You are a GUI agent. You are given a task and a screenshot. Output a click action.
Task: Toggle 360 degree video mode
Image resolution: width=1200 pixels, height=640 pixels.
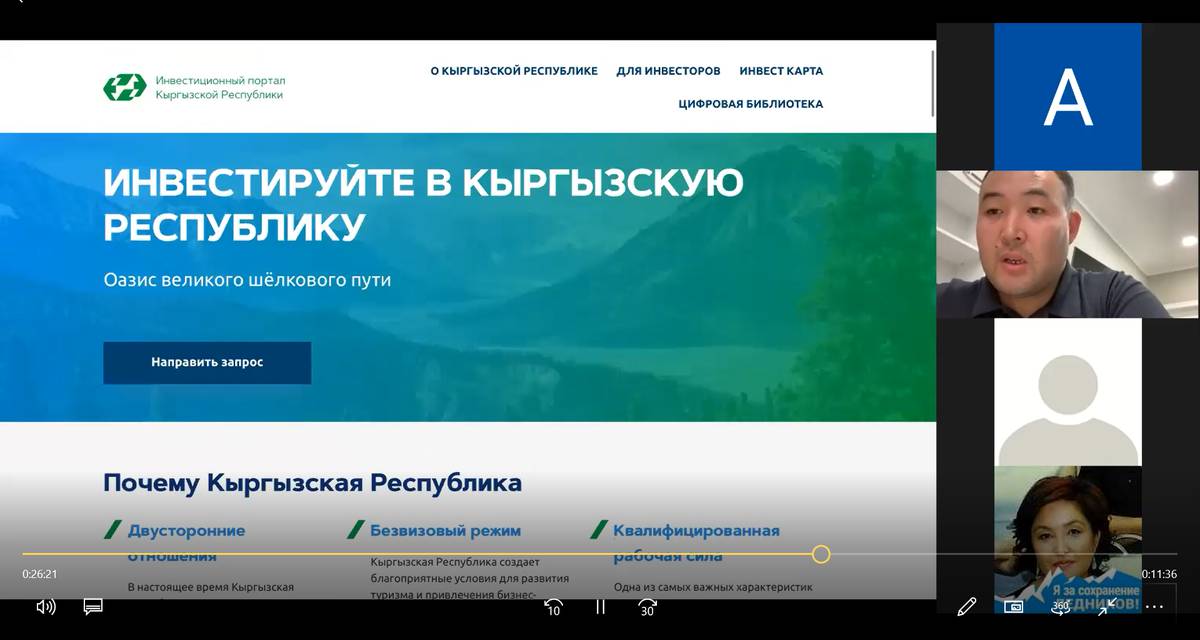tap(1060, 607)
